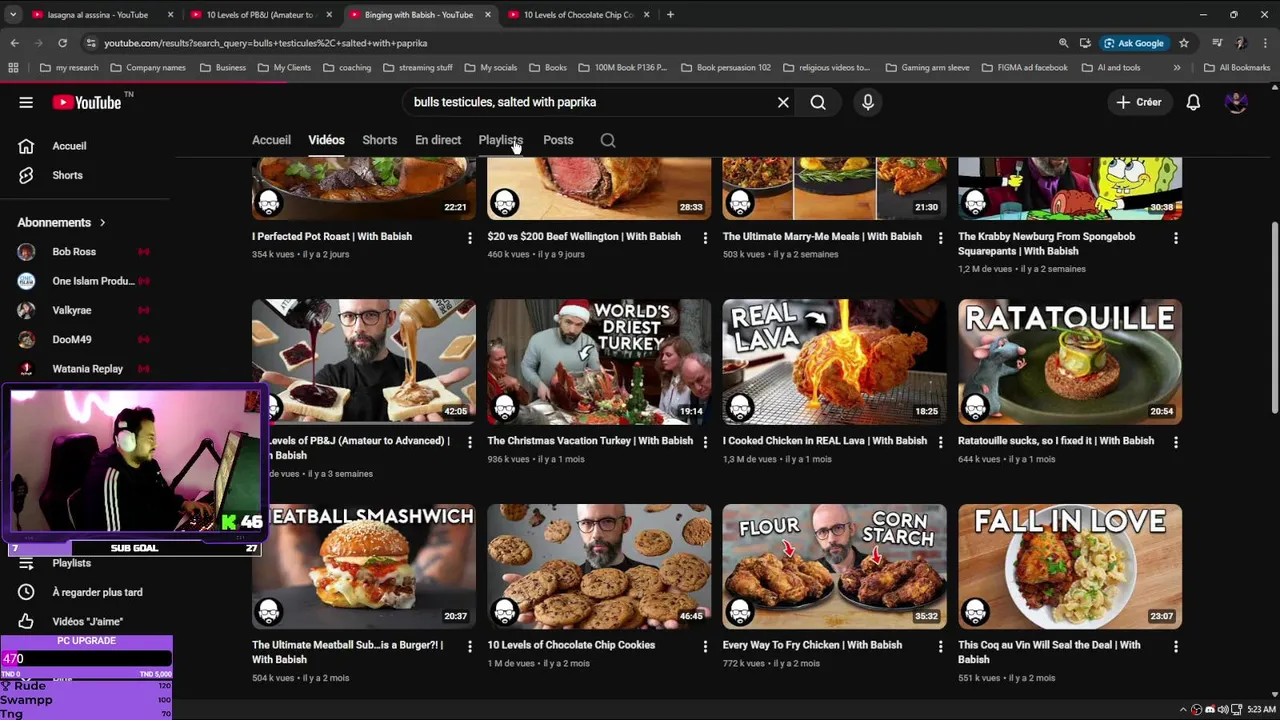Image resolution: width=1280 pixels, height=720 pixels.
Task: Click title This Coq au Vin Will Seal the Deal
Action: [x=1049, y=652]
